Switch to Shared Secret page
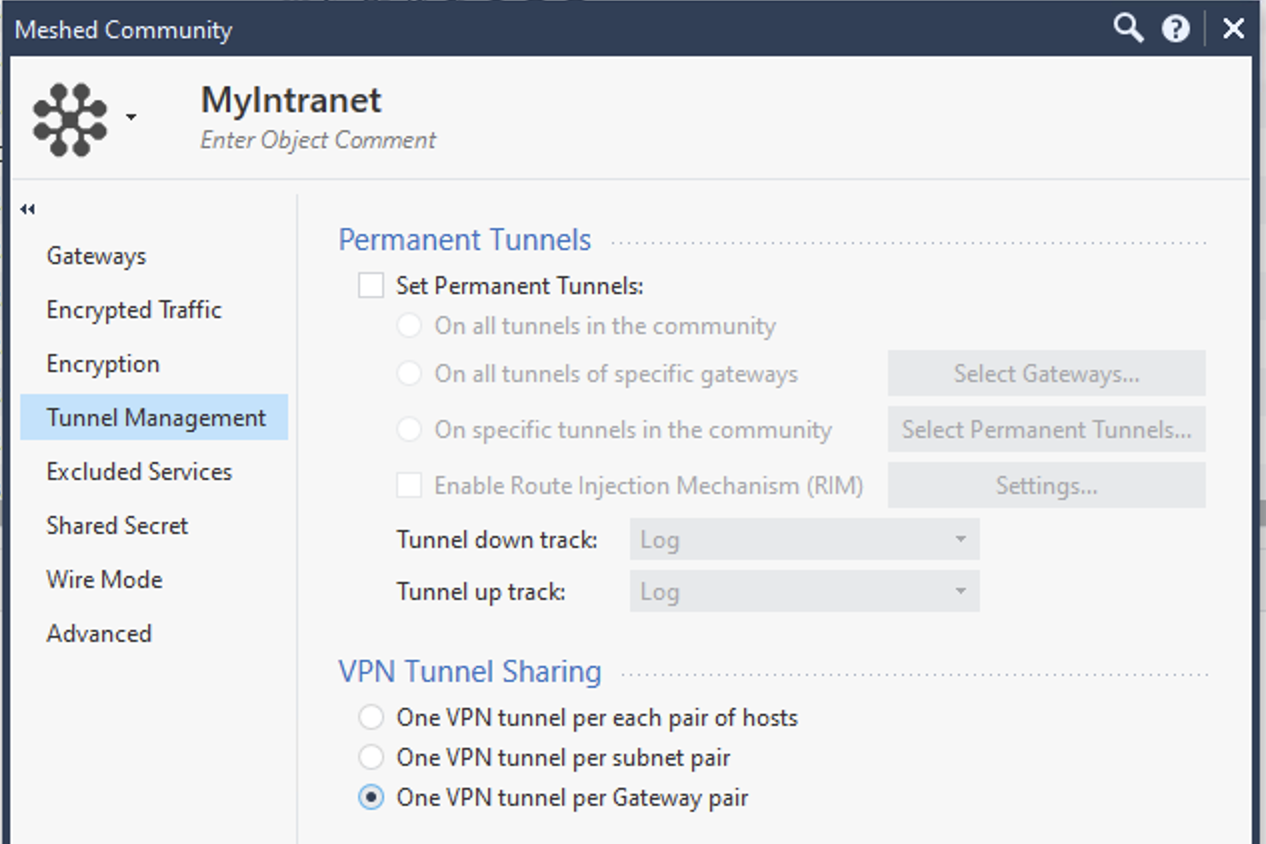 click(117, 526)
